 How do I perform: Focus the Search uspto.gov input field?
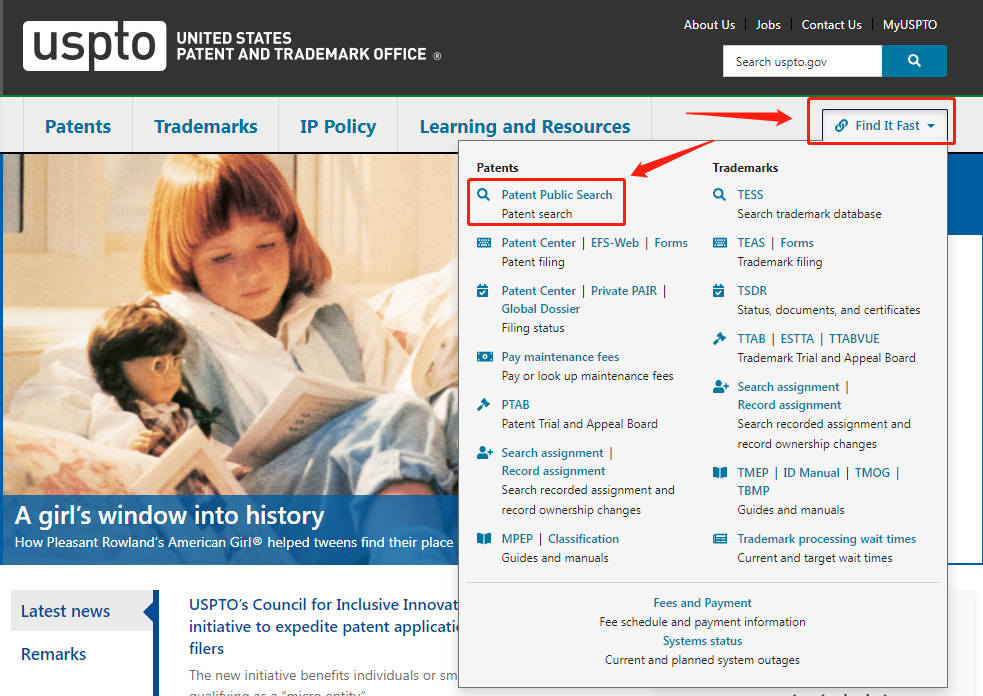point(802,61)
